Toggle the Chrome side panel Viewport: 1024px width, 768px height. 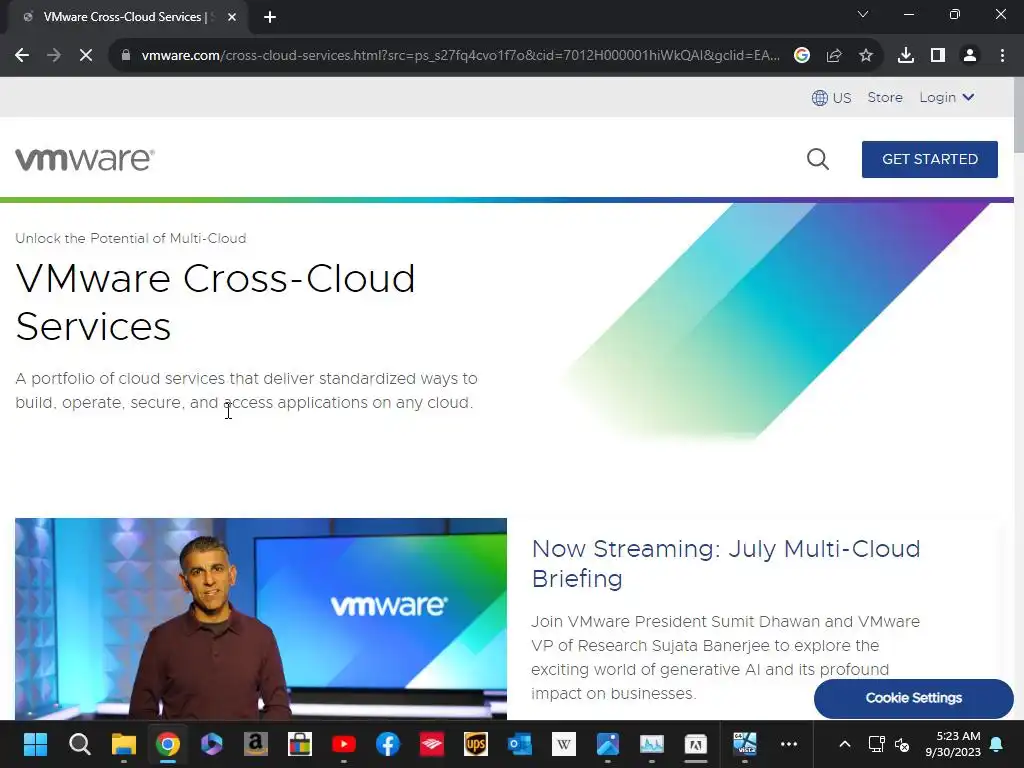938,56
